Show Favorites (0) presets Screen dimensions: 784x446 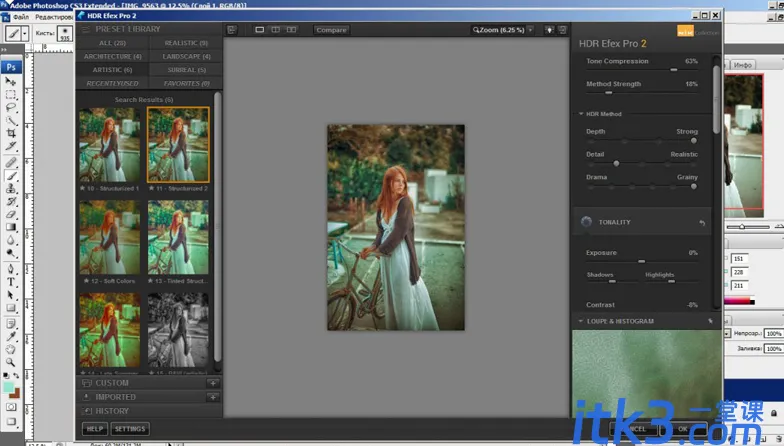tap(186, 84)
